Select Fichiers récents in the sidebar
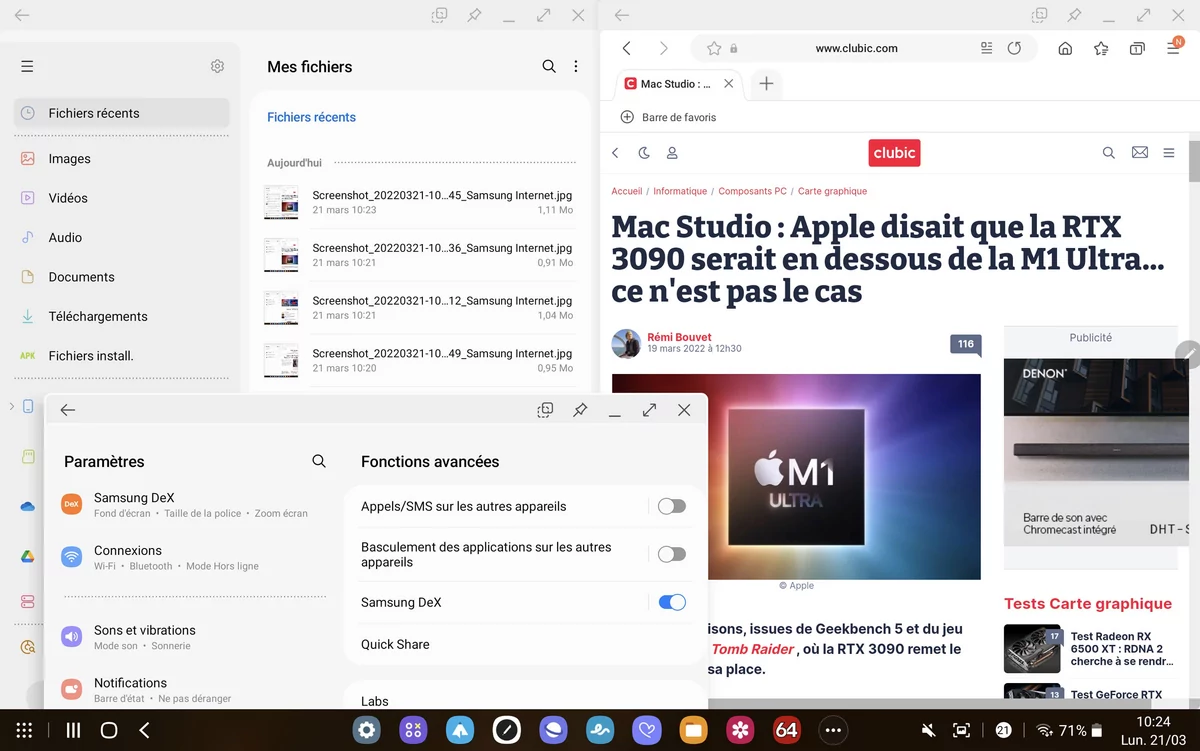1200x751 pixels. (x=121, y=113)
